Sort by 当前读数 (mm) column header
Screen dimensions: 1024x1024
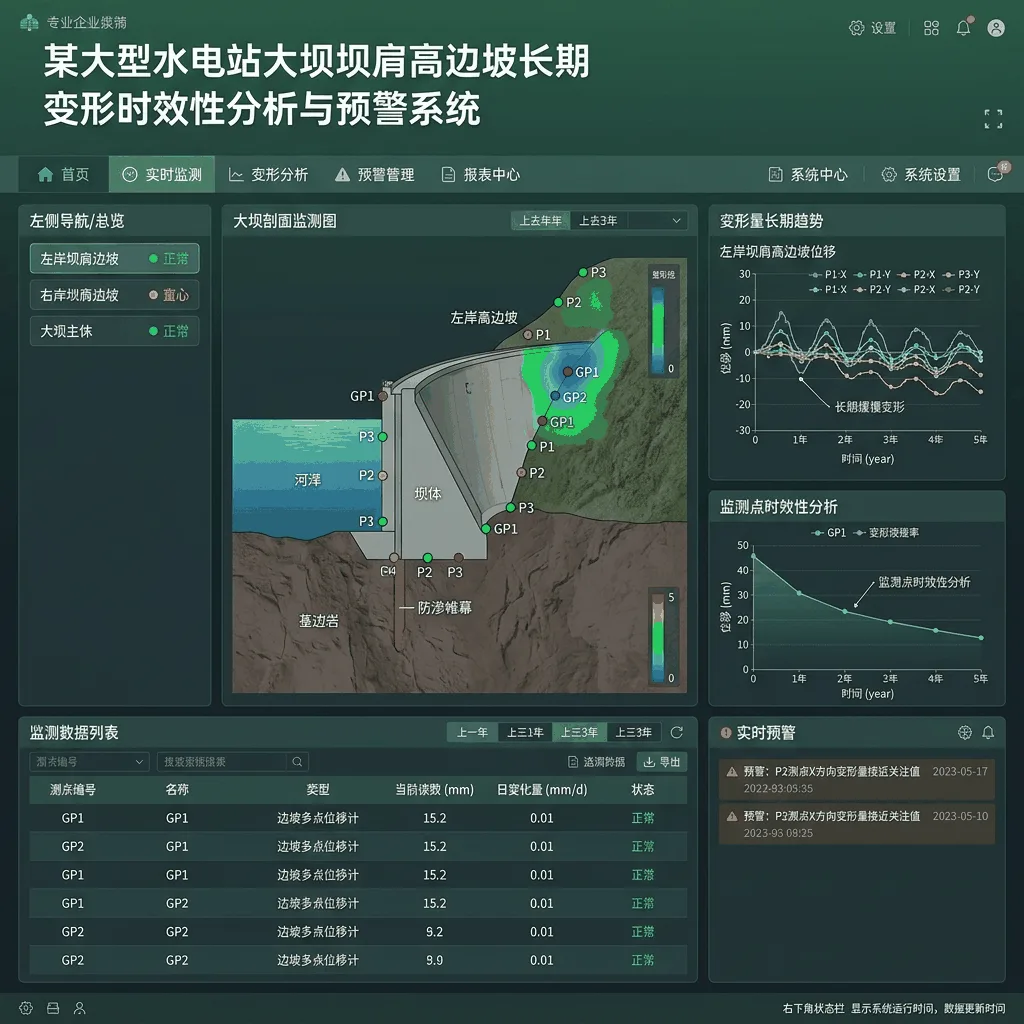(434, 790)
